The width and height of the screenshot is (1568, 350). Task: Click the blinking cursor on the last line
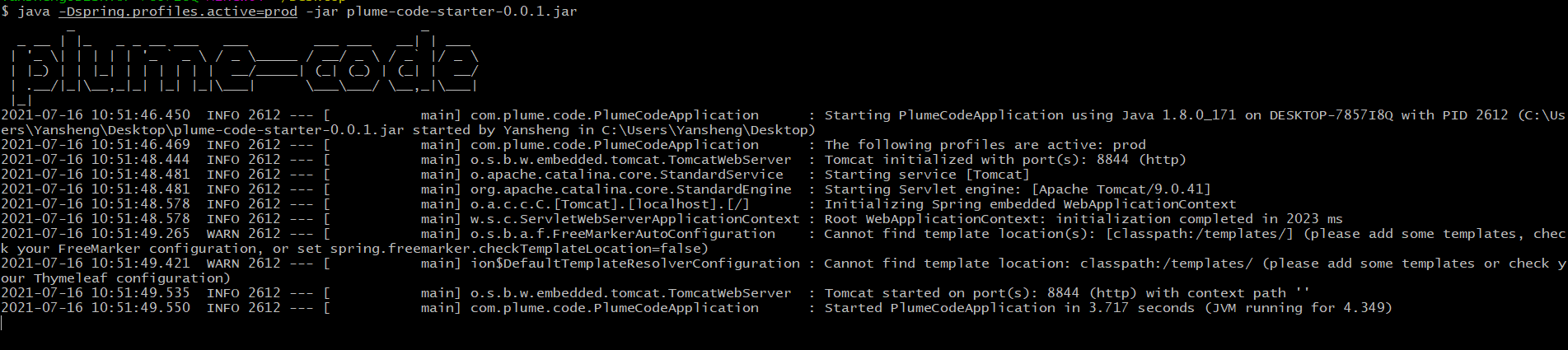(2, 323)
